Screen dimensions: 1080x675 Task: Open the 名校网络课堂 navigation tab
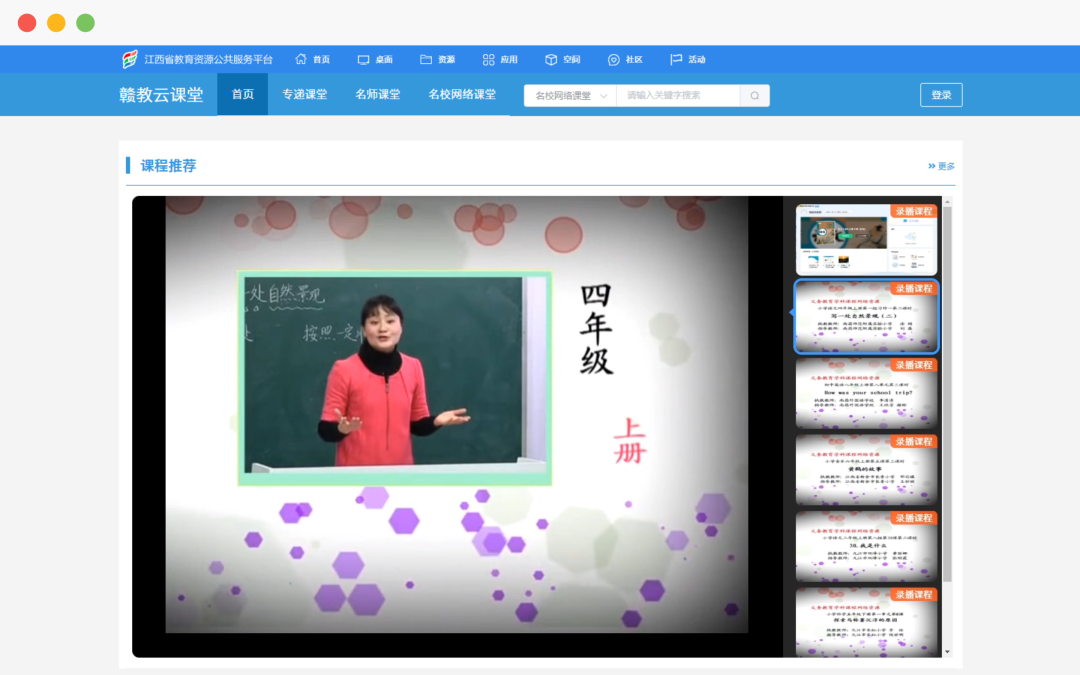tap(462, 95)
